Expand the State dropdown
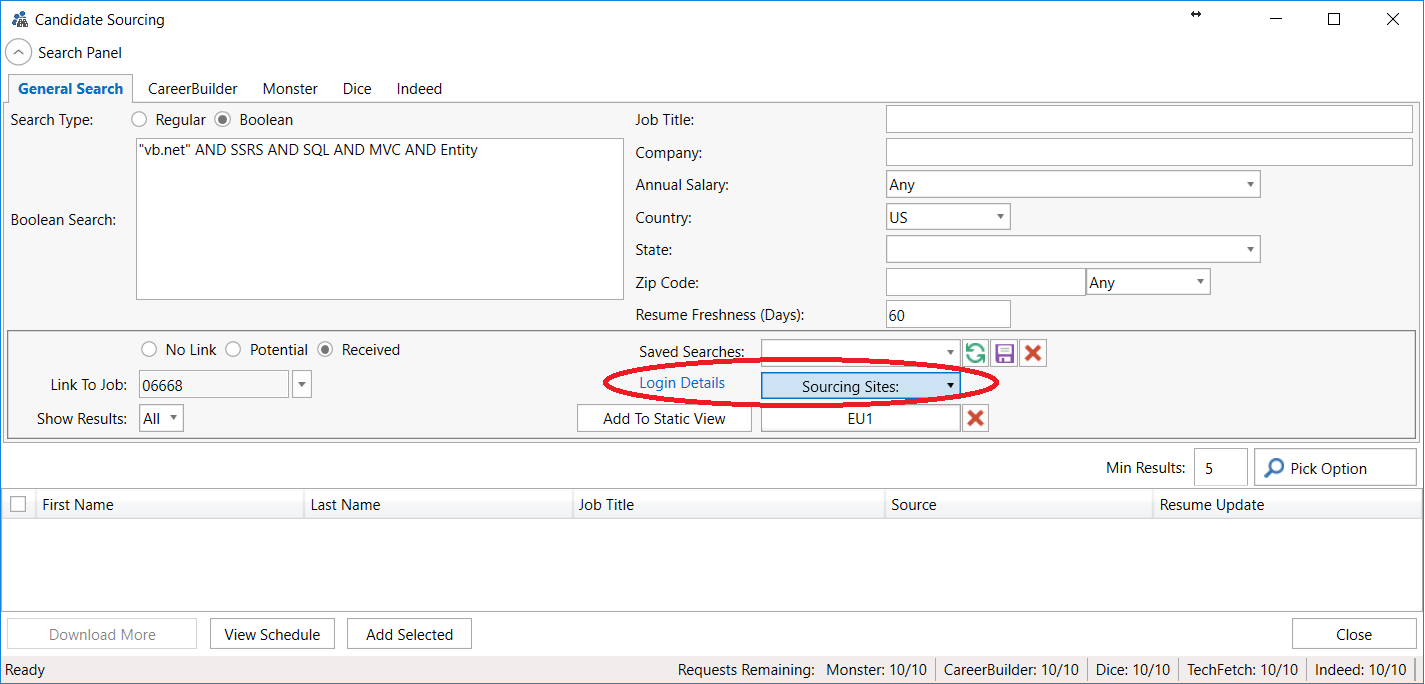This screenshot has width=1425, height=684. 1073,249
